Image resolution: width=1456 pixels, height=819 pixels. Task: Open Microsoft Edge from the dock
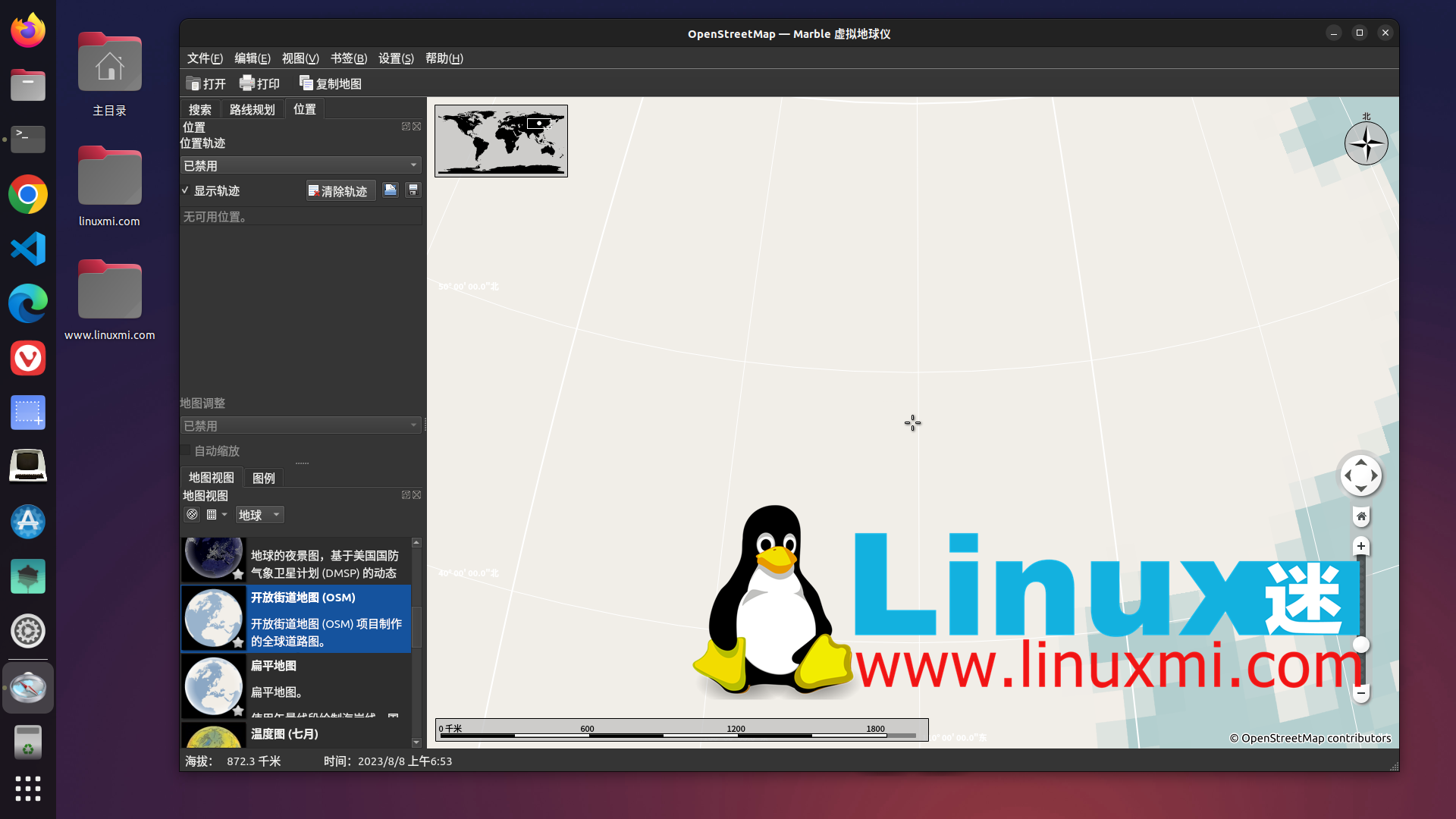28,303
